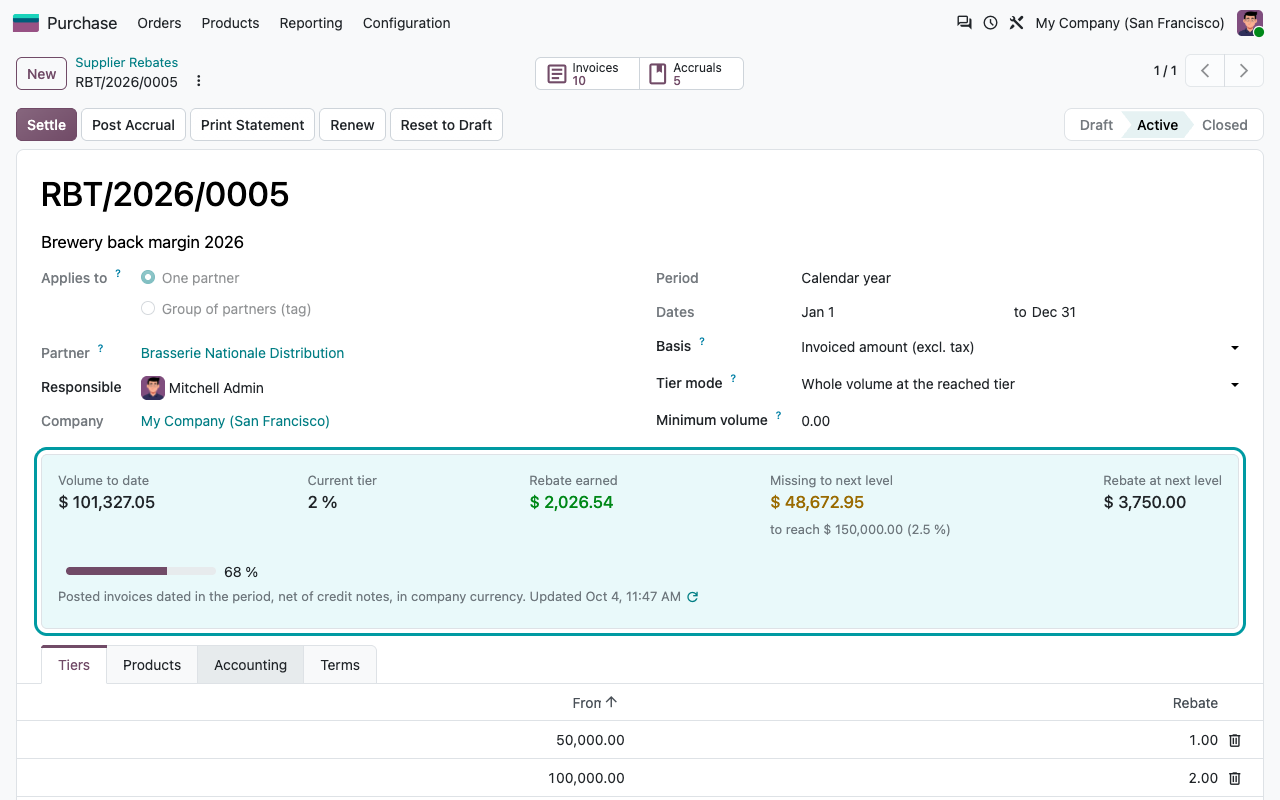Screen dimensions: 1280x800
Task: Open the Accruals smart button
Action: [691, 74]
